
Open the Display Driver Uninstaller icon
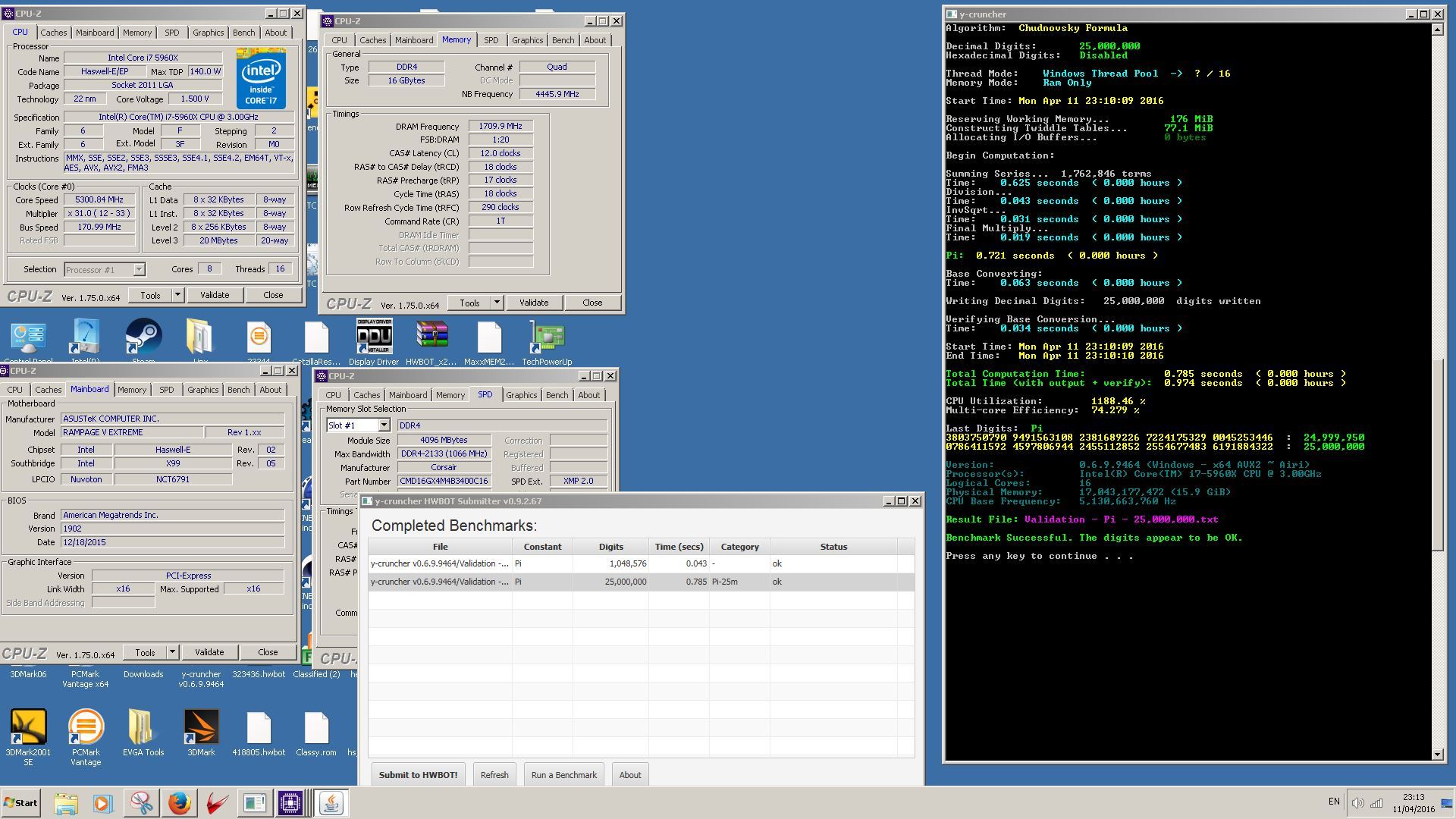[374, 341]
